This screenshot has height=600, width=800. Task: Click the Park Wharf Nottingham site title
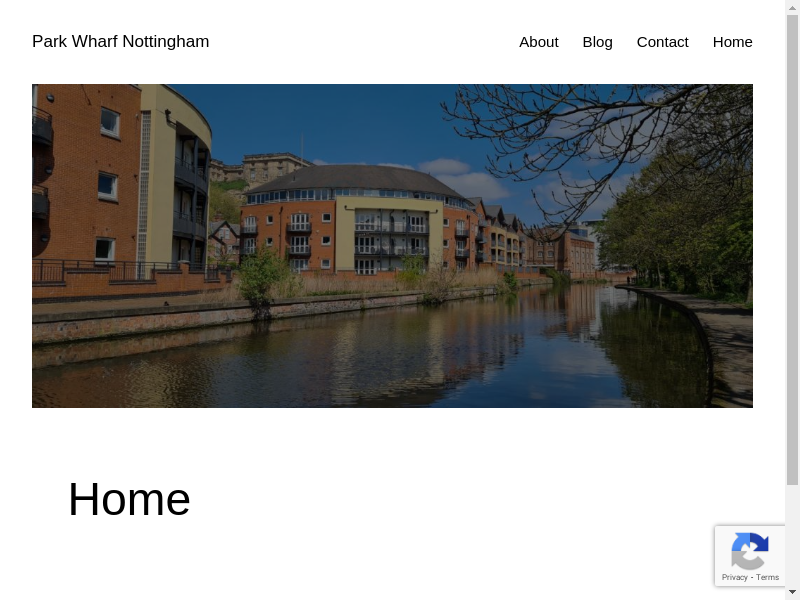click(x=120, y=41)
